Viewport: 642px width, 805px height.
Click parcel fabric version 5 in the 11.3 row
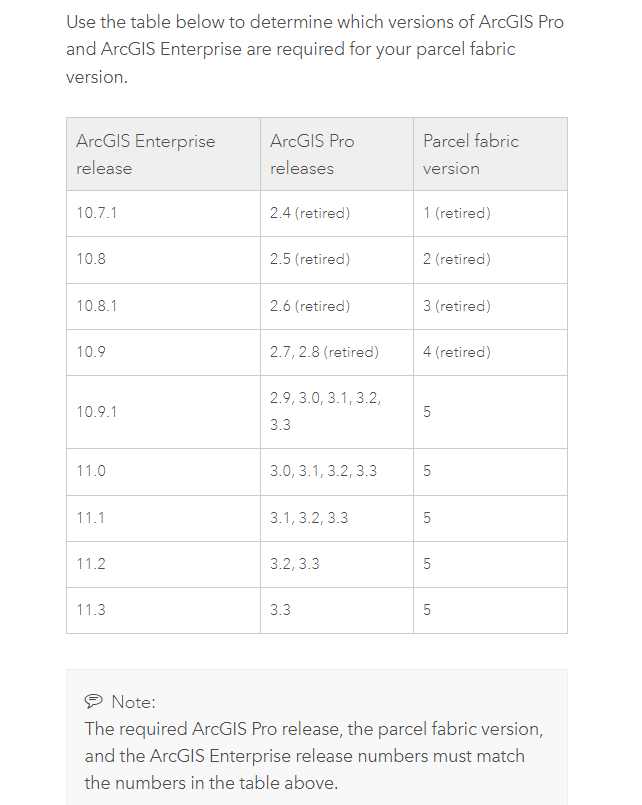[427, 609]
